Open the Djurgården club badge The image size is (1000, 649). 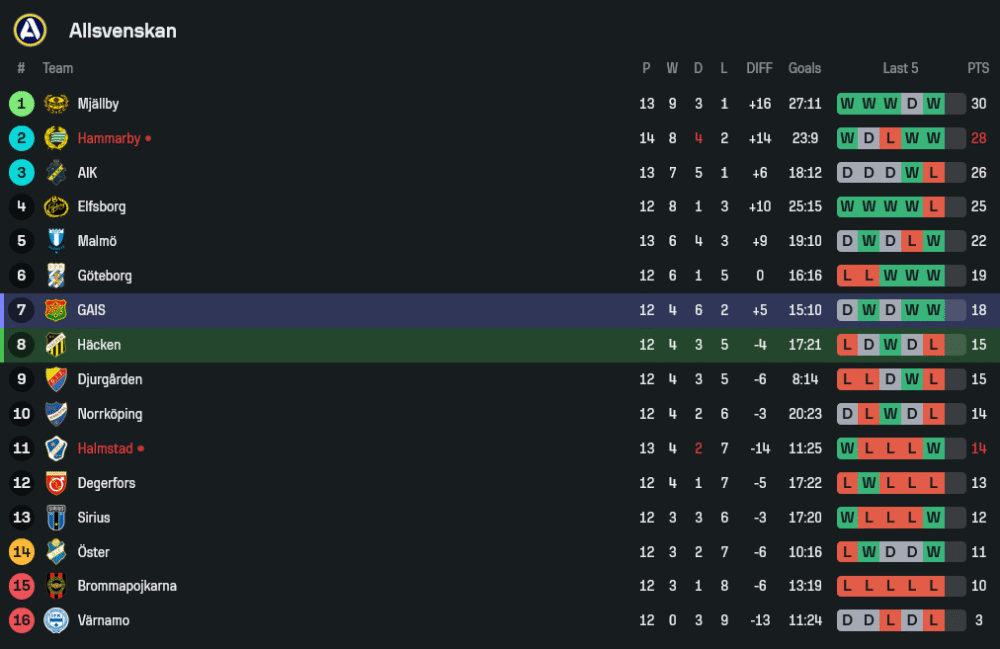[56, 379]
